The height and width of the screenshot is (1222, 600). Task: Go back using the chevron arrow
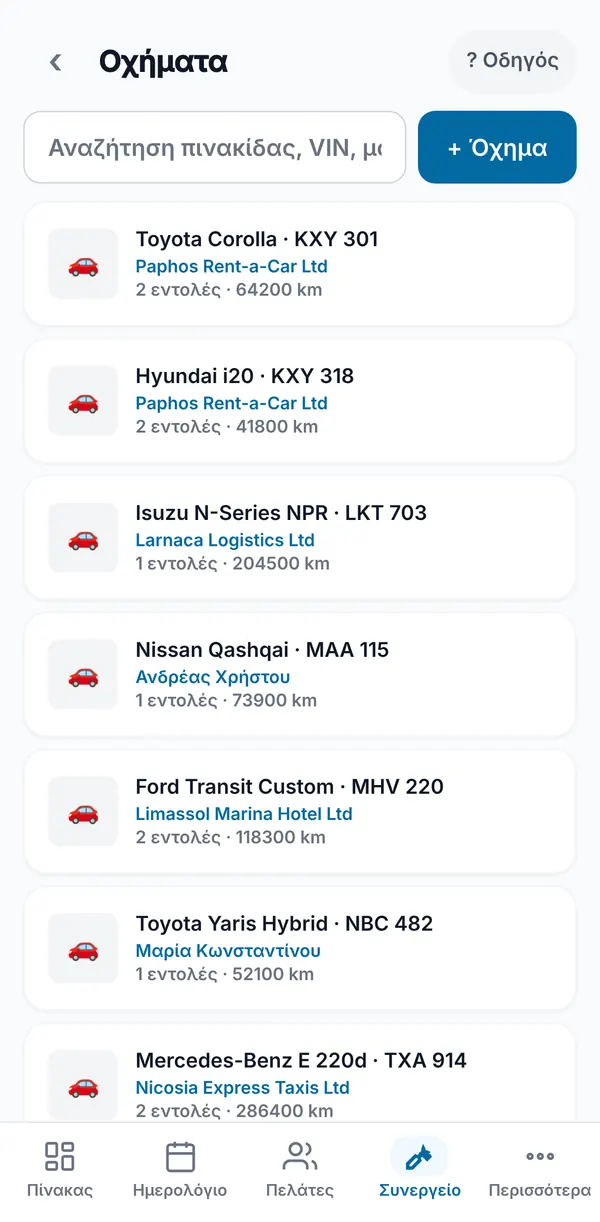tap(56, 62)
